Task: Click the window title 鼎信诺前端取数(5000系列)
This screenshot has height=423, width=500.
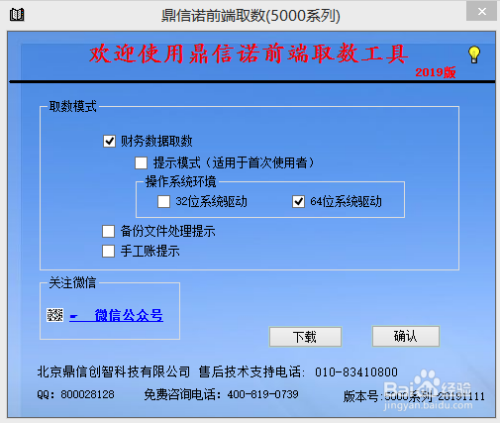Action: [251, 15]
